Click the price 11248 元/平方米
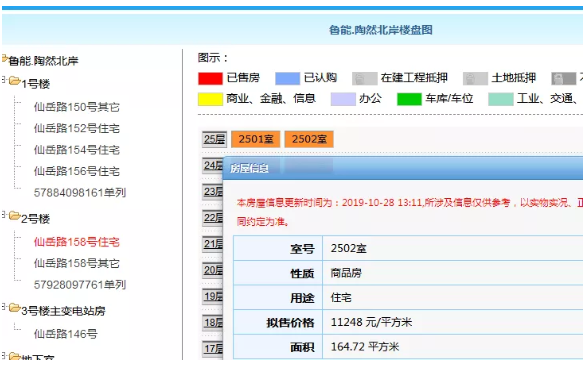 [371, 322]
